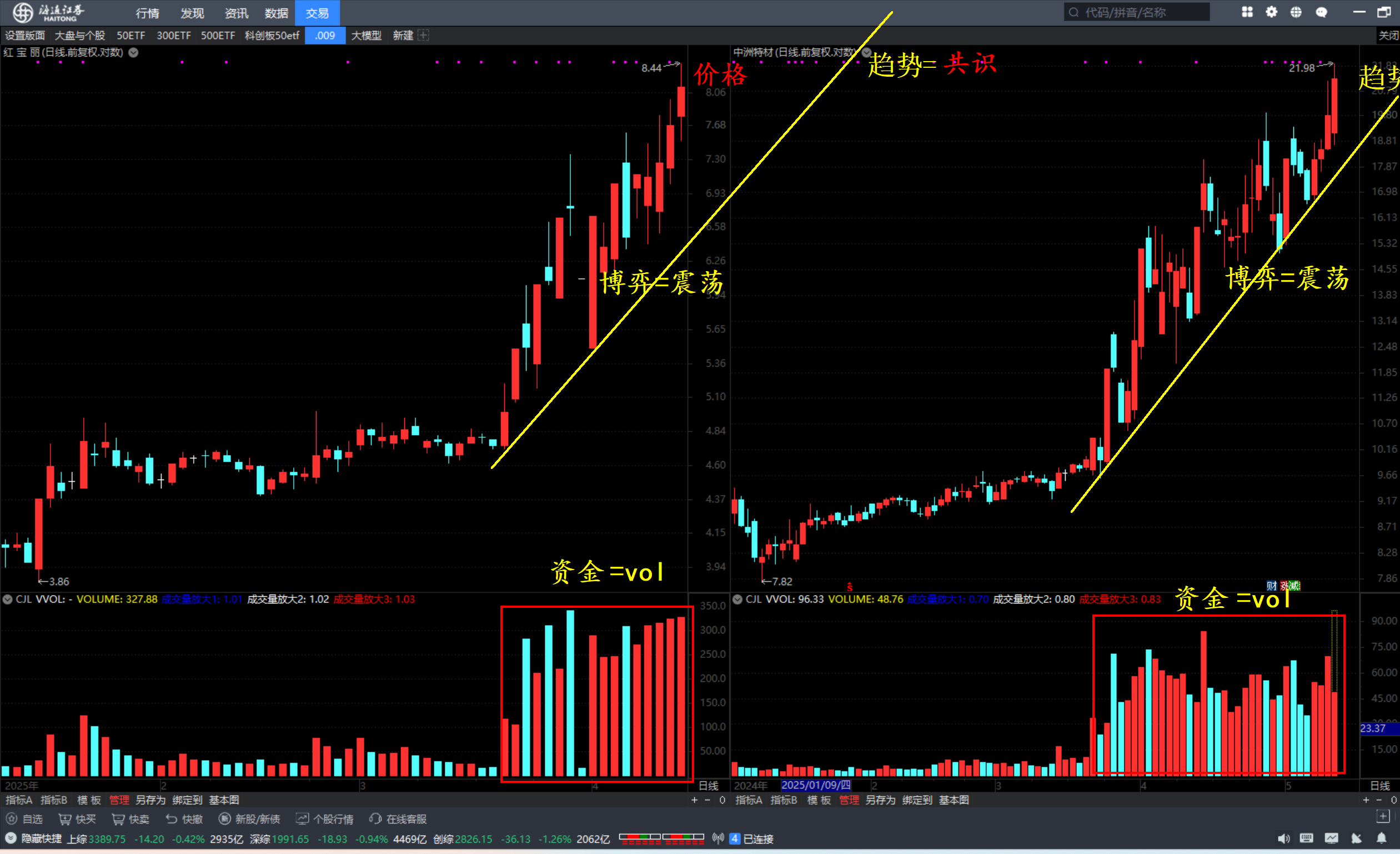Open right chart 日线 period selector
Image resolution: width=1400 pixels, height=854 pixels.
click(1381, 786)
